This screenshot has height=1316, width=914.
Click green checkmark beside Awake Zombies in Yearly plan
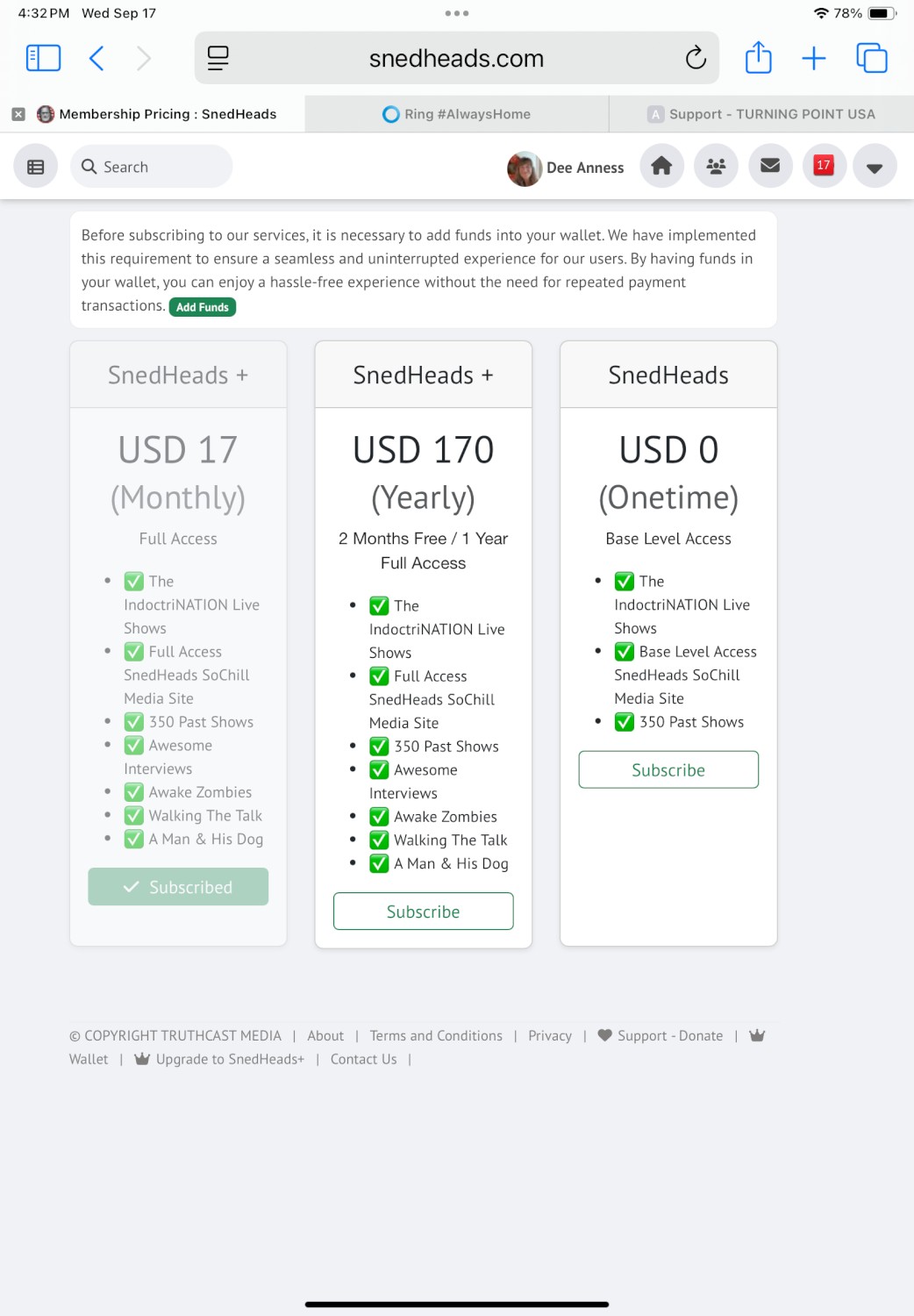point(379,817)
